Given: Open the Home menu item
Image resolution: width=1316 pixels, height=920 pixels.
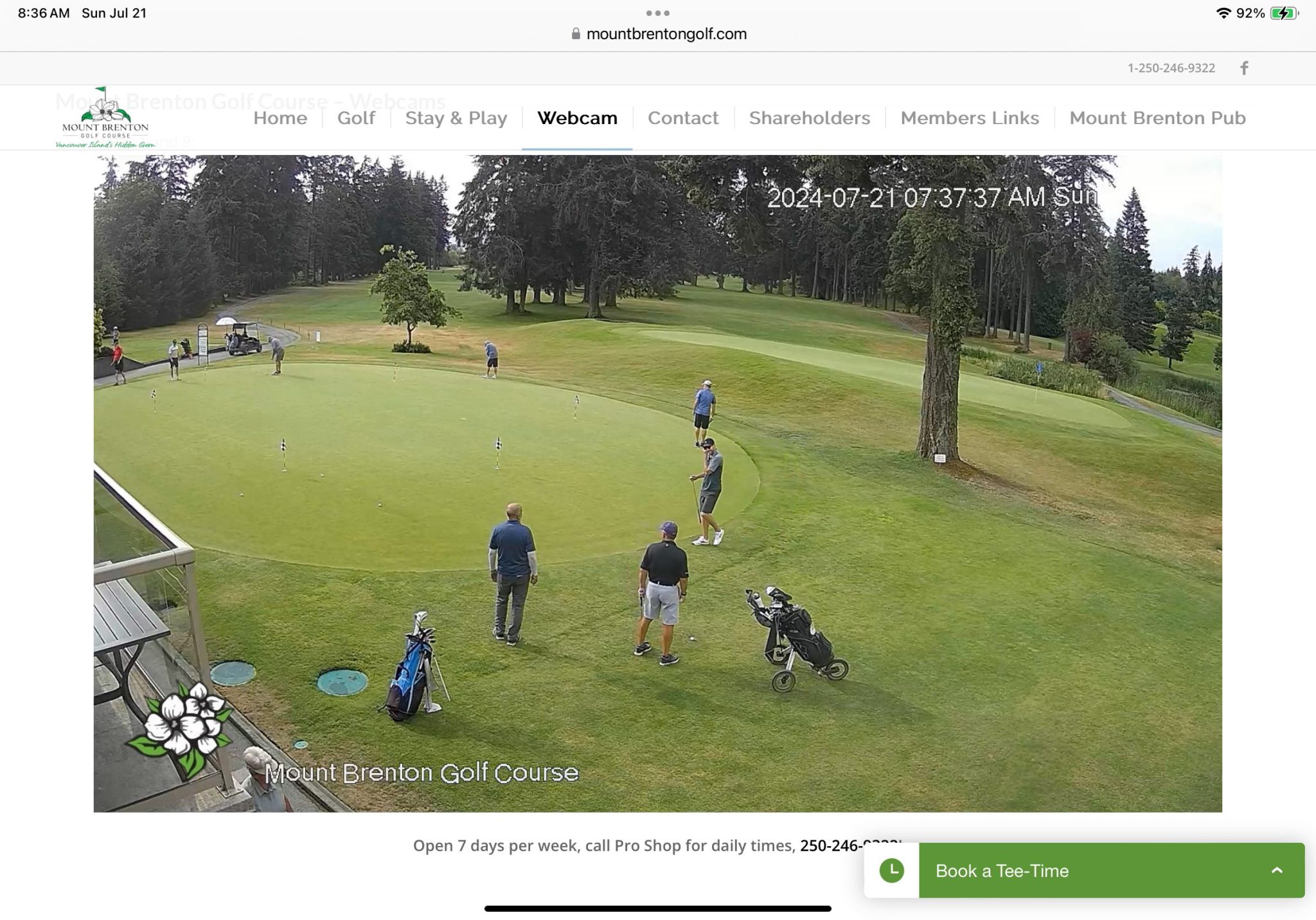Looking at the screenshot, I should pos(280,118).
